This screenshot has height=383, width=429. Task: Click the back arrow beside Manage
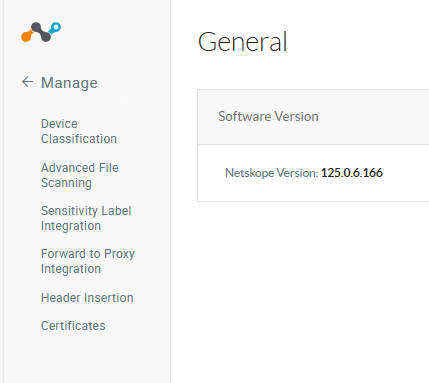coord(27,82)
